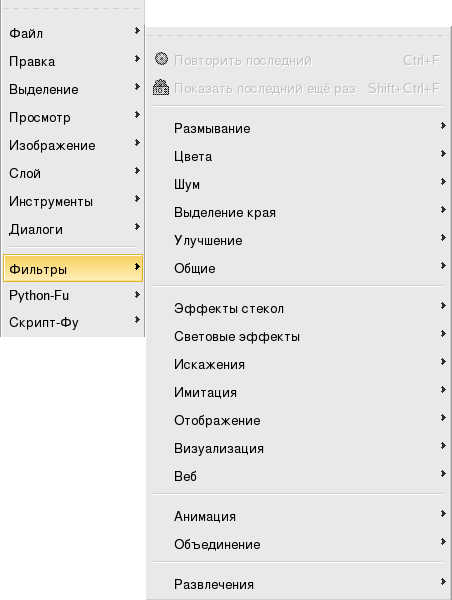Click the Показать последний ещё раз icon
Image resolution: width=452 pixels, height=600 pixels.
tap(161, 87)
